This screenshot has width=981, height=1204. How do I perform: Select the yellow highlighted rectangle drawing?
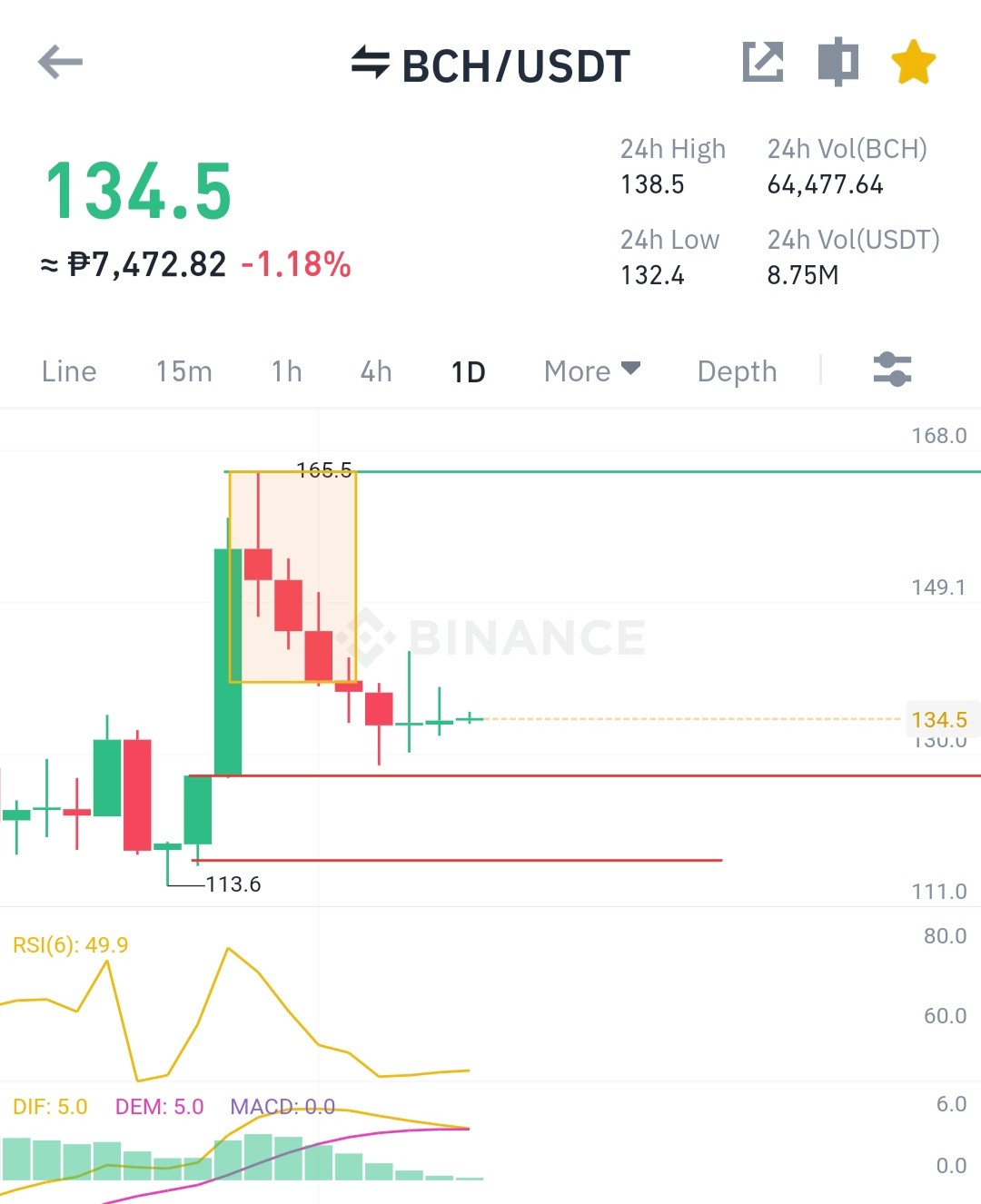tap(292, 577)
